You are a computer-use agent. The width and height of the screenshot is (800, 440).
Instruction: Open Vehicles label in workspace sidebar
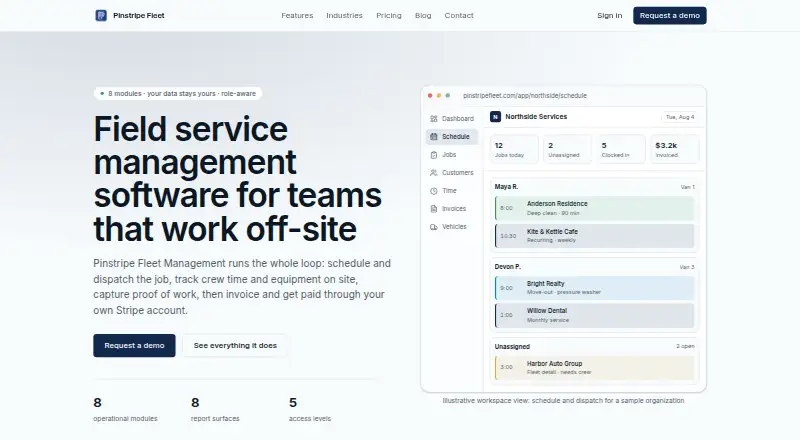click(x=454, y=227)
